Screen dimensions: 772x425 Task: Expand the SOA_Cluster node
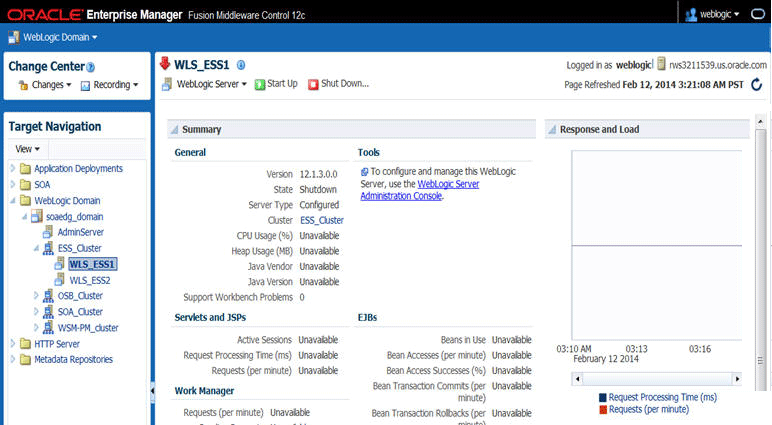(x=36, y=312)
